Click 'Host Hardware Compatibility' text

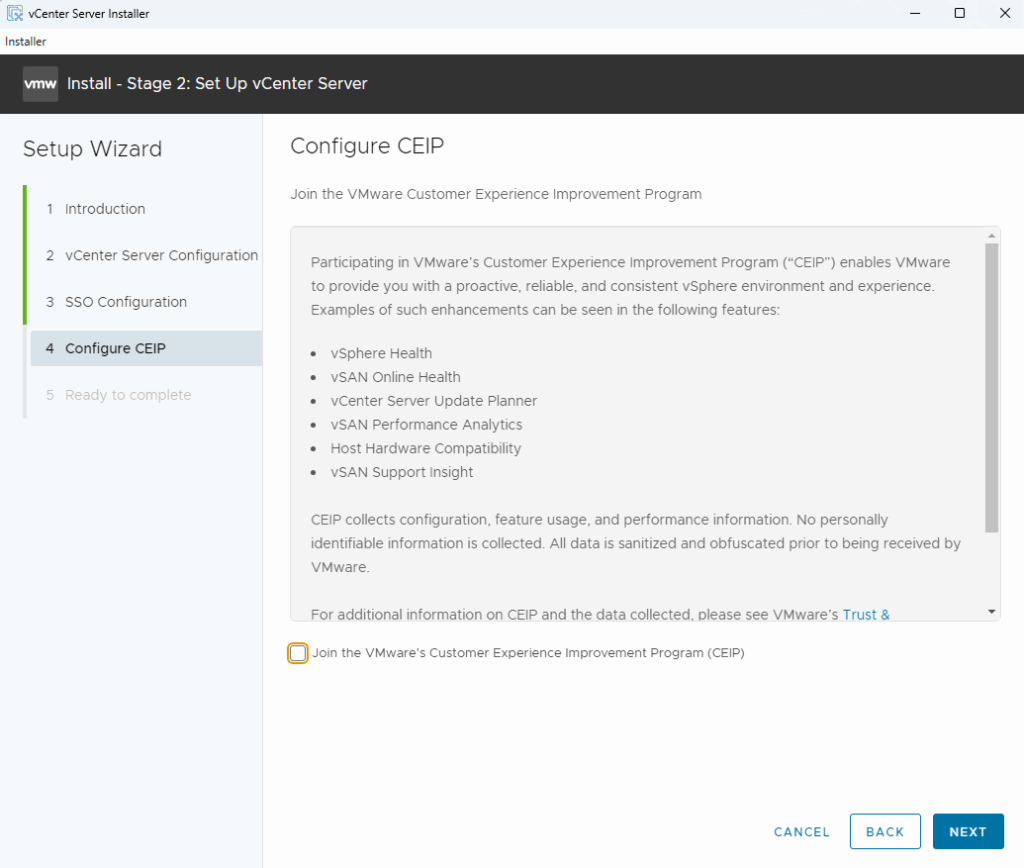tap(426, 449)
